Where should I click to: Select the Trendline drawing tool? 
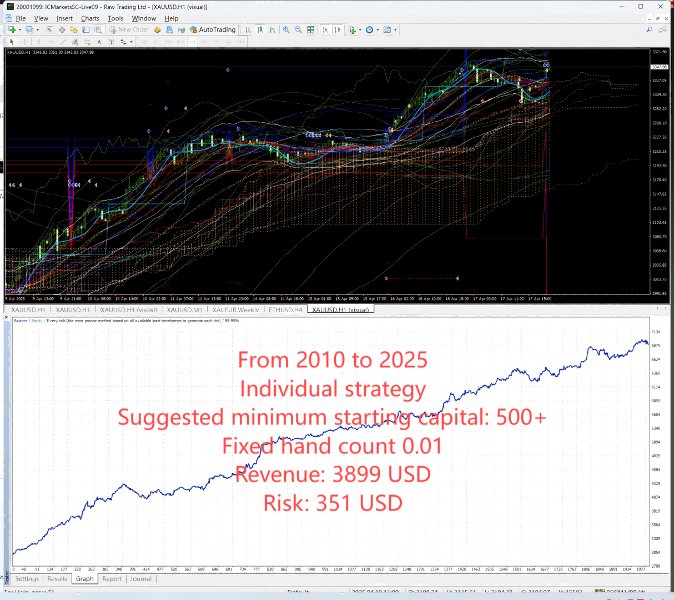click(63, 42)
